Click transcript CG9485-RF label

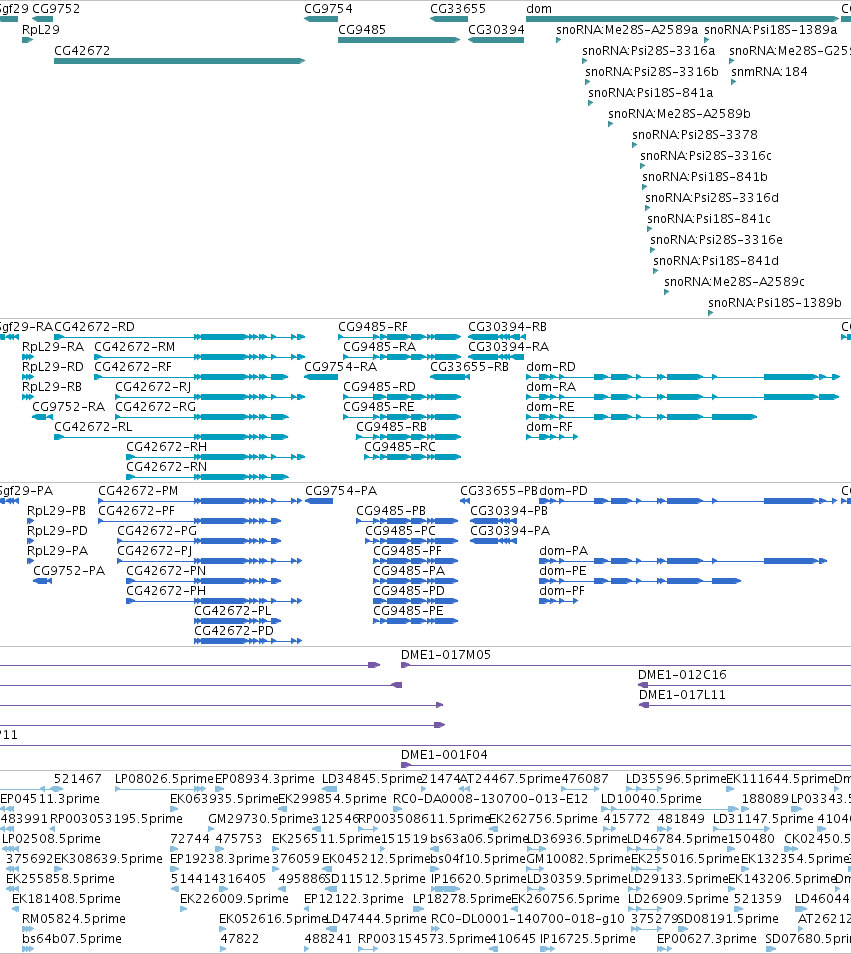coord(373,327)
